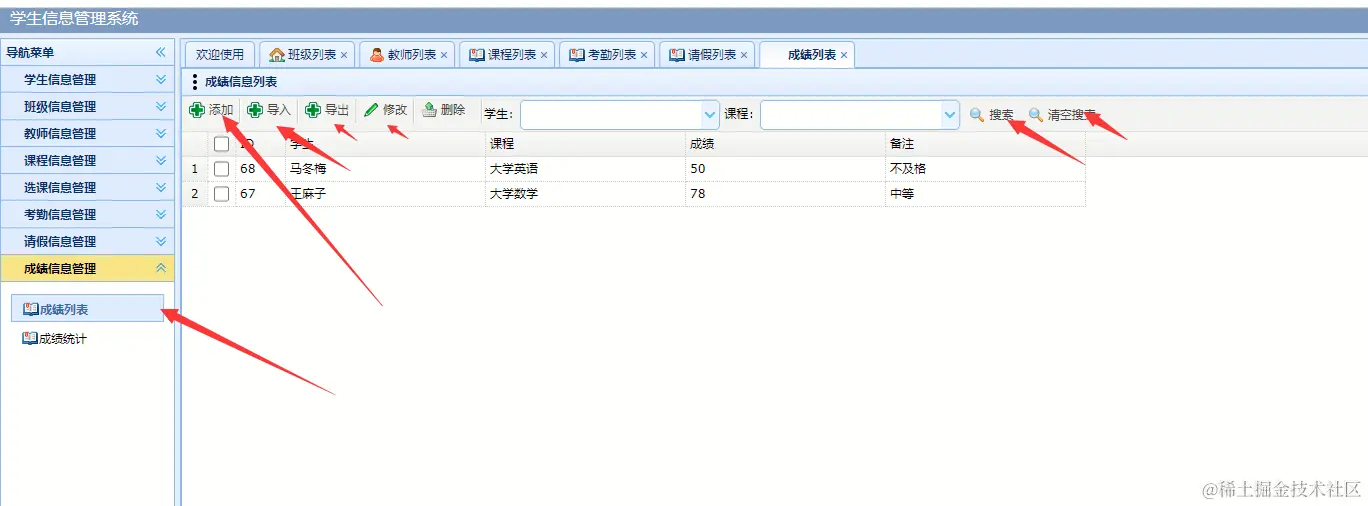Click the pencil icon for 修改
1368x506 pixels.
click(x=371, y=110)
